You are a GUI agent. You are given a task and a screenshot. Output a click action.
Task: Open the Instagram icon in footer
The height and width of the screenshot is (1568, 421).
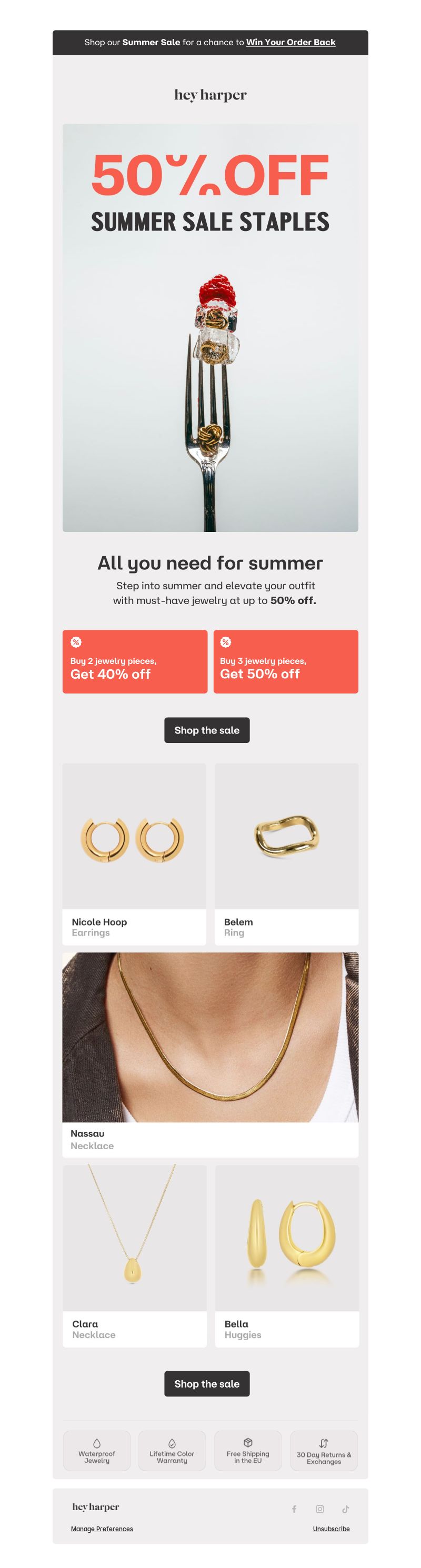click(320, 1509)
